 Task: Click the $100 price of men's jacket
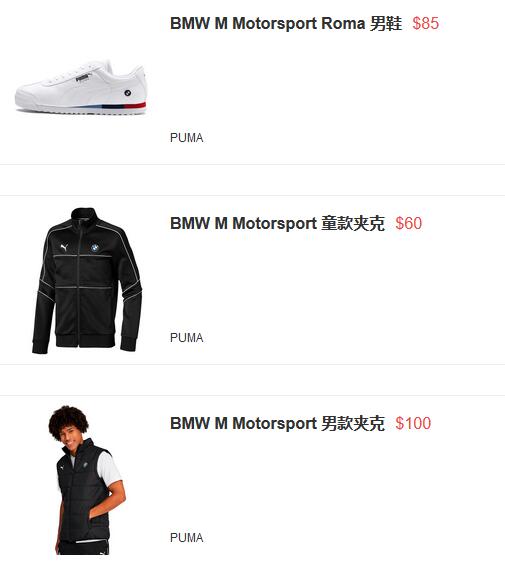[x=413, y=423]
